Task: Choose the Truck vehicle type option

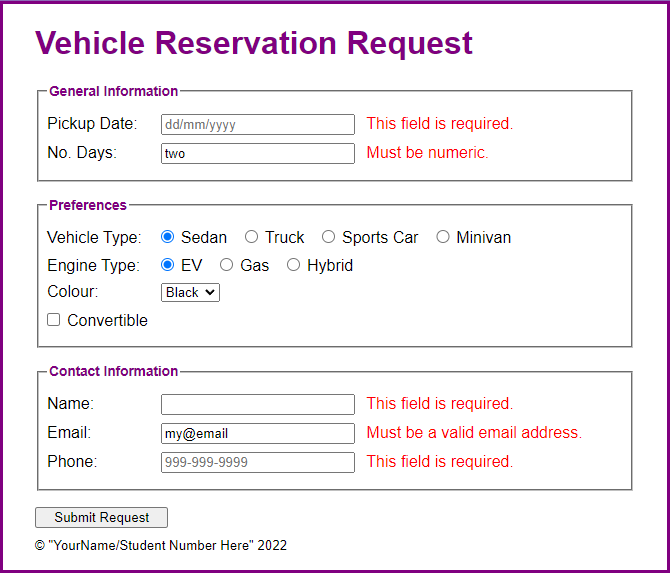Action: [x=251, y=237]
